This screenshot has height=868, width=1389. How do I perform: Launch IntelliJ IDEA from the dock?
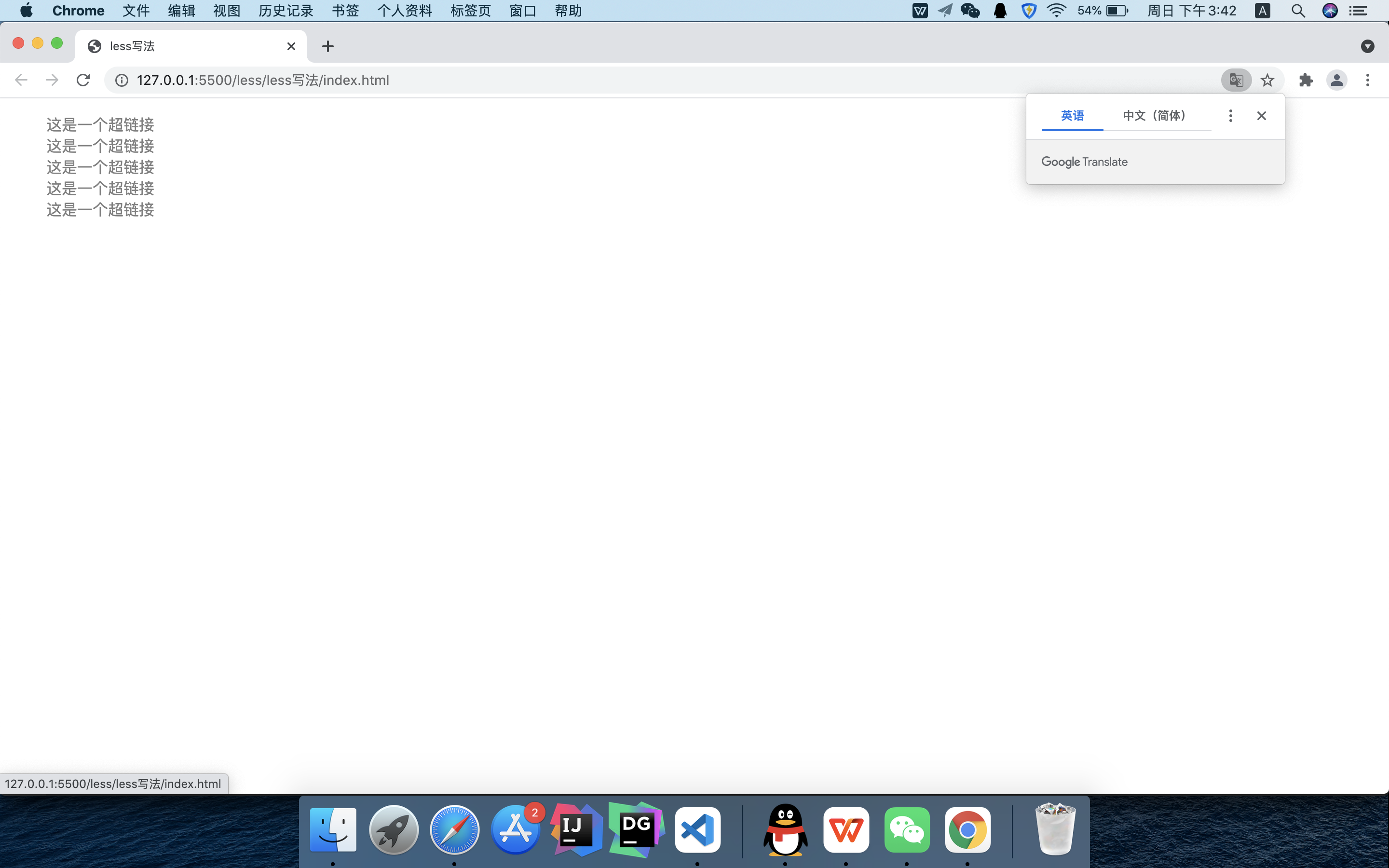pyautogui.click(x=576, y=829)
